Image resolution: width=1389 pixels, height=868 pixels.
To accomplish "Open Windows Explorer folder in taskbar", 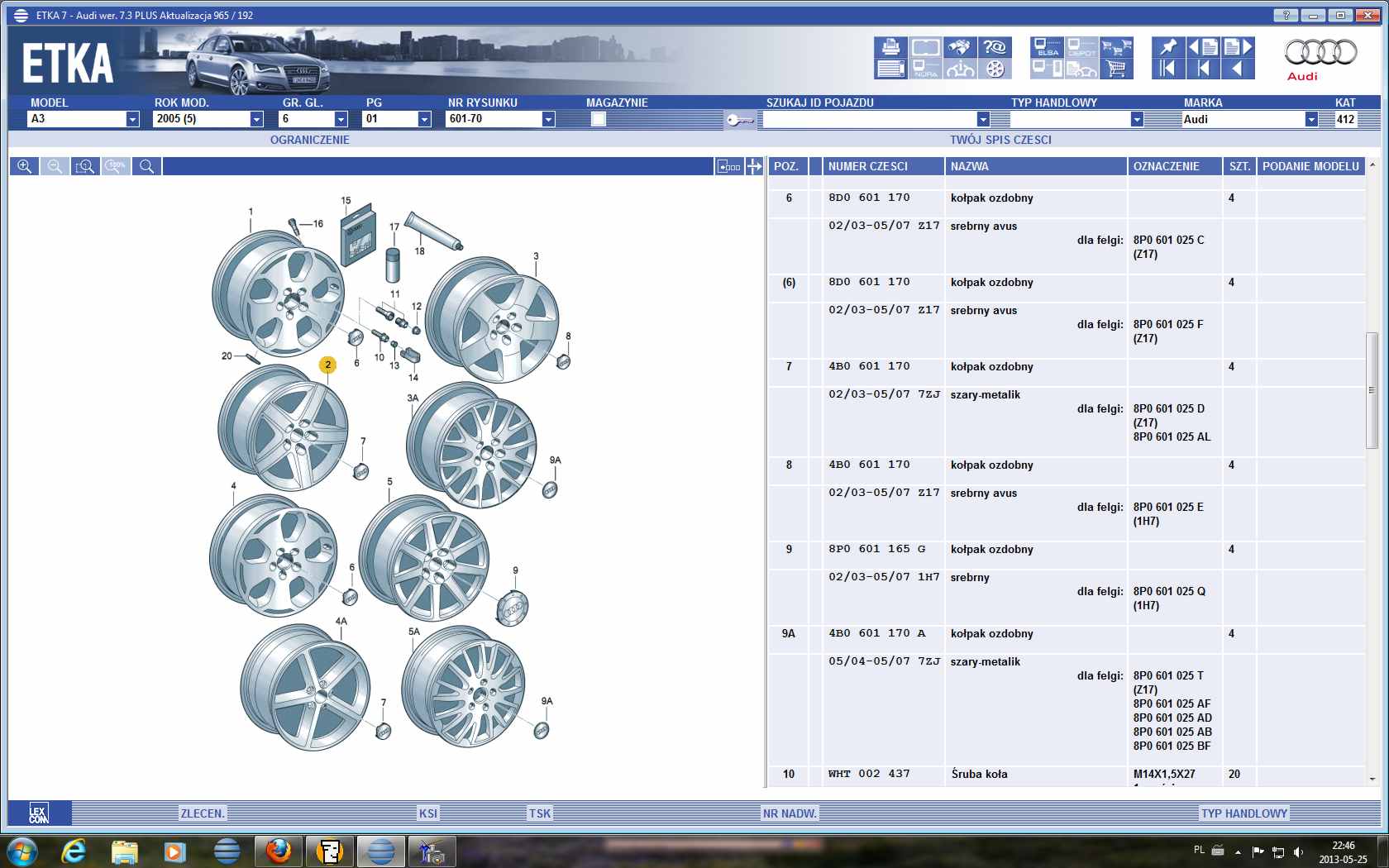I will [125, 851].
